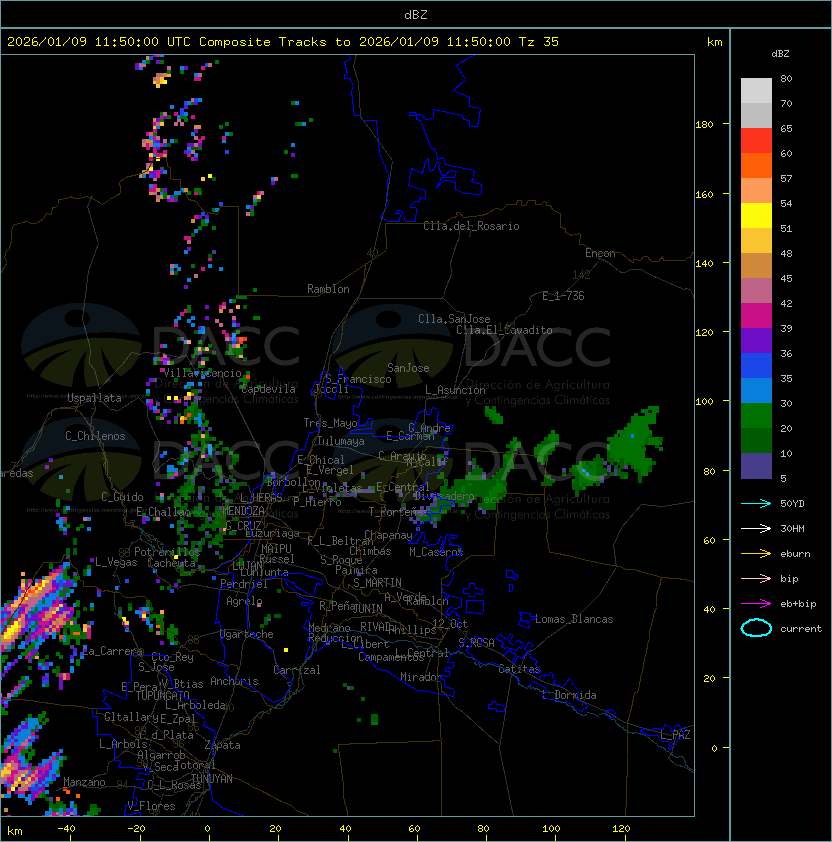This screenshot has width=832, height=842.
Task: Click the eburn yellow arrow legend icon
Action: click(x=756, y=554)
